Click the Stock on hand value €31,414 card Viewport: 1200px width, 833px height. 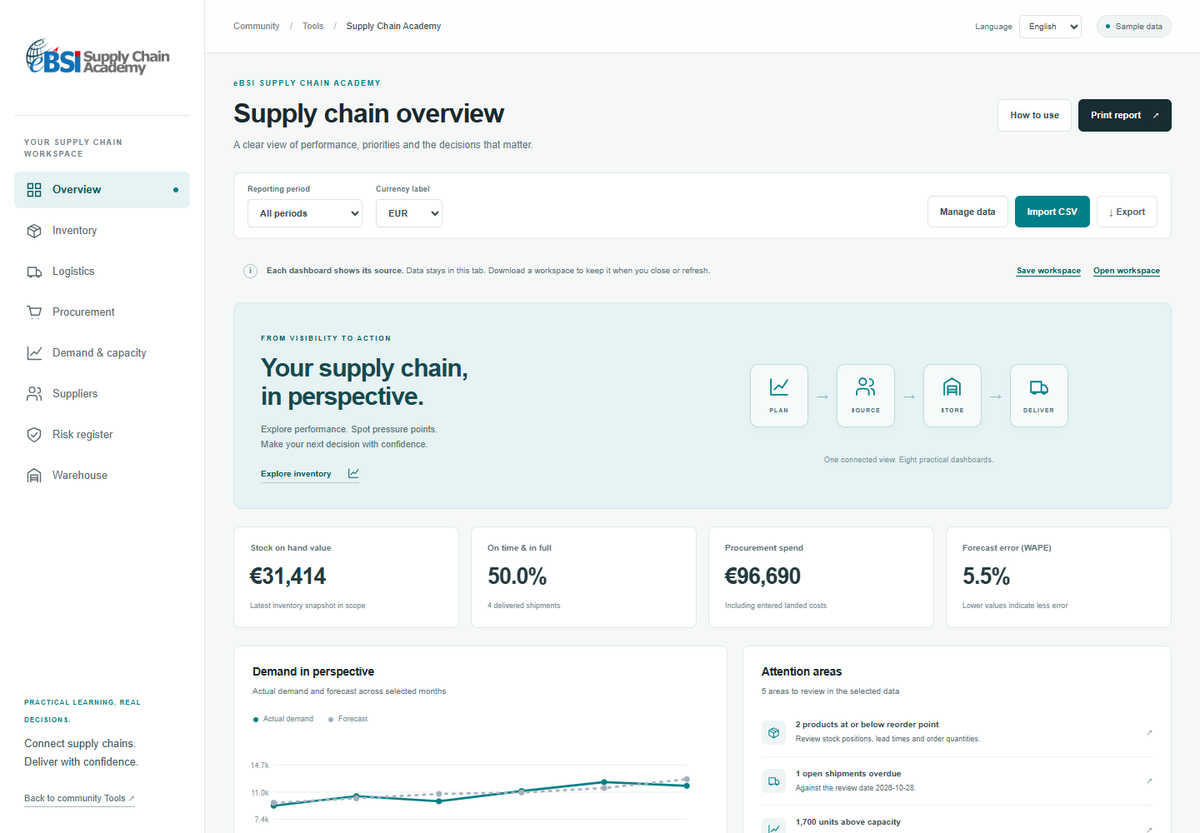pyautogui.click(x=346, y=578)
